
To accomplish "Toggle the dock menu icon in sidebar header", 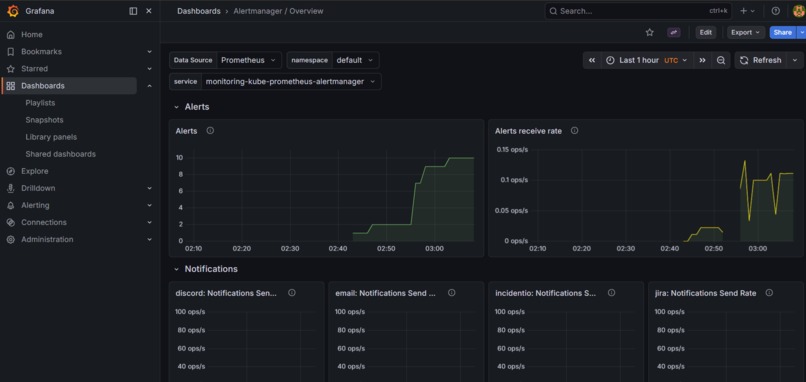I will coord(133,11).
